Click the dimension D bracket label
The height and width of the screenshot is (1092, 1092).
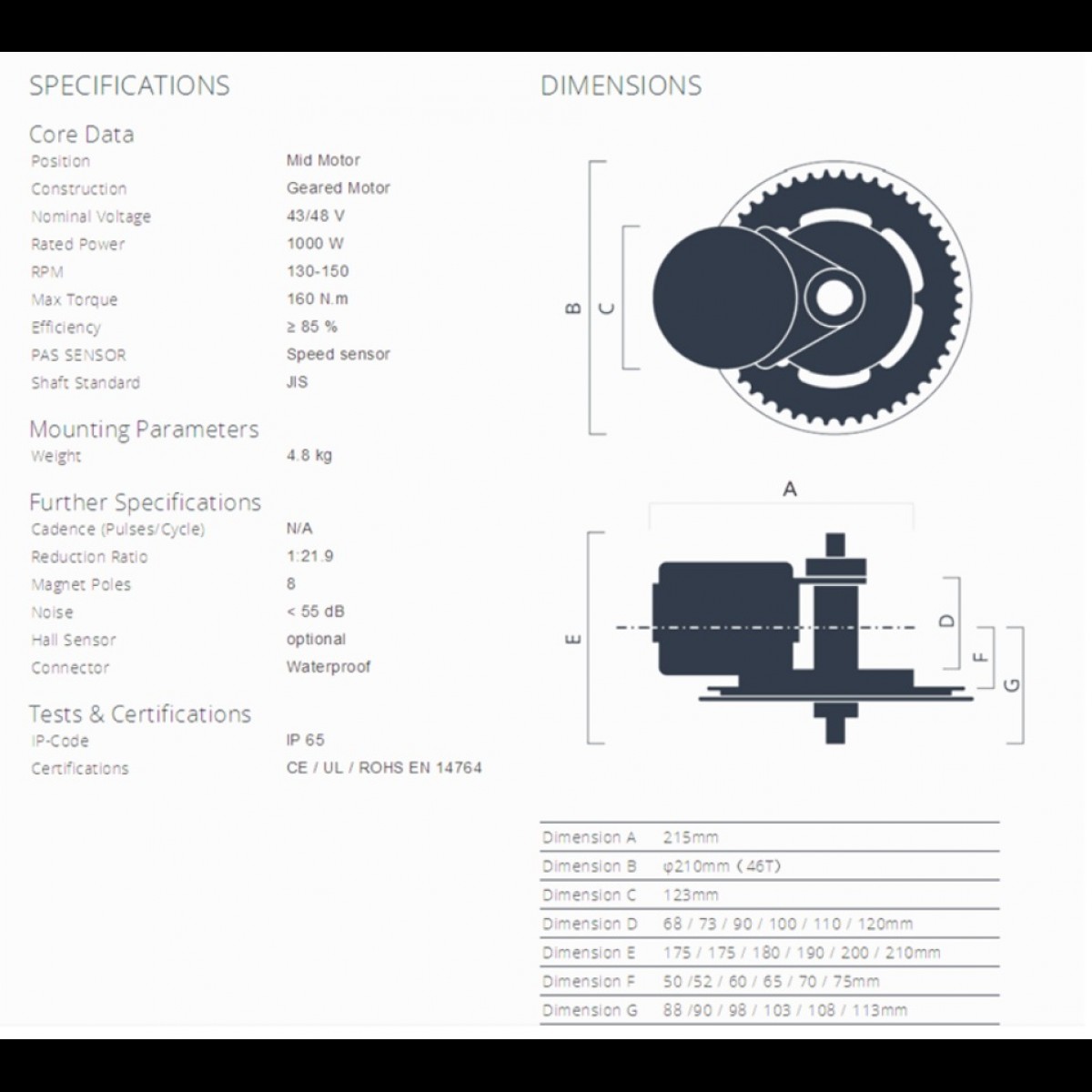point(947,621)
